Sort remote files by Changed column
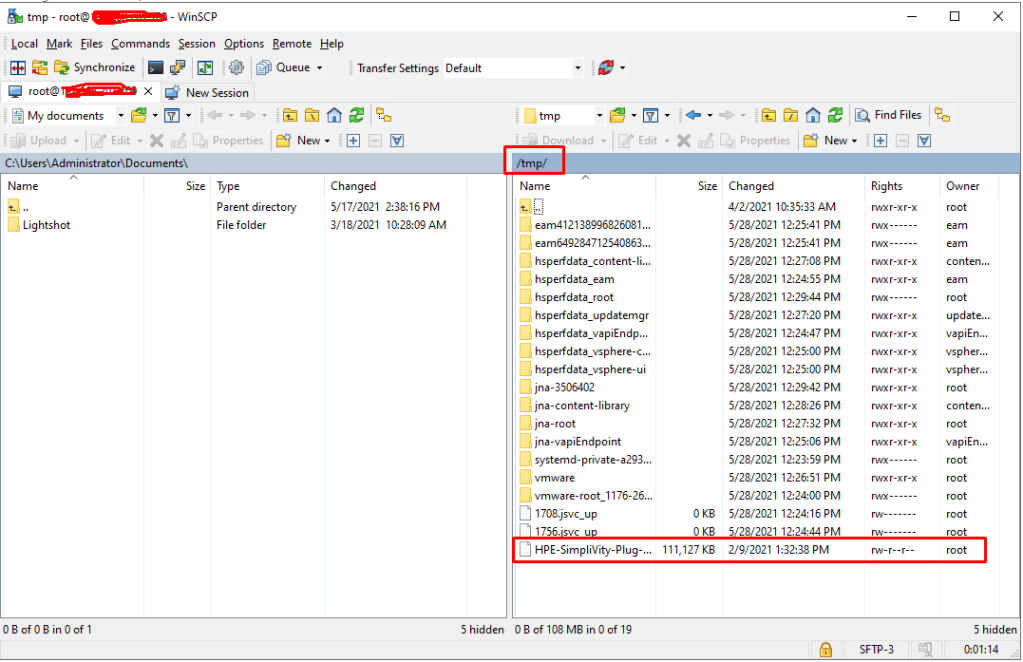The width and height of the screenshot is (1023, 662). point(751,186)
